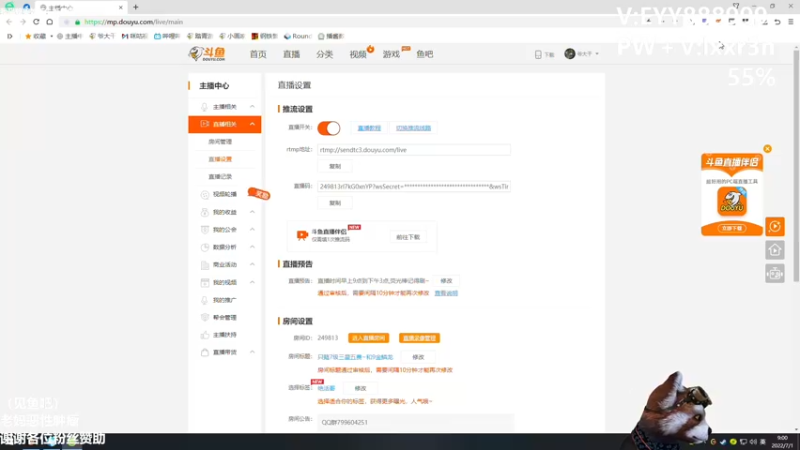The image size is (800, 450).
Task: Open a new browser tab with plus button
Action: pos(136,7)
